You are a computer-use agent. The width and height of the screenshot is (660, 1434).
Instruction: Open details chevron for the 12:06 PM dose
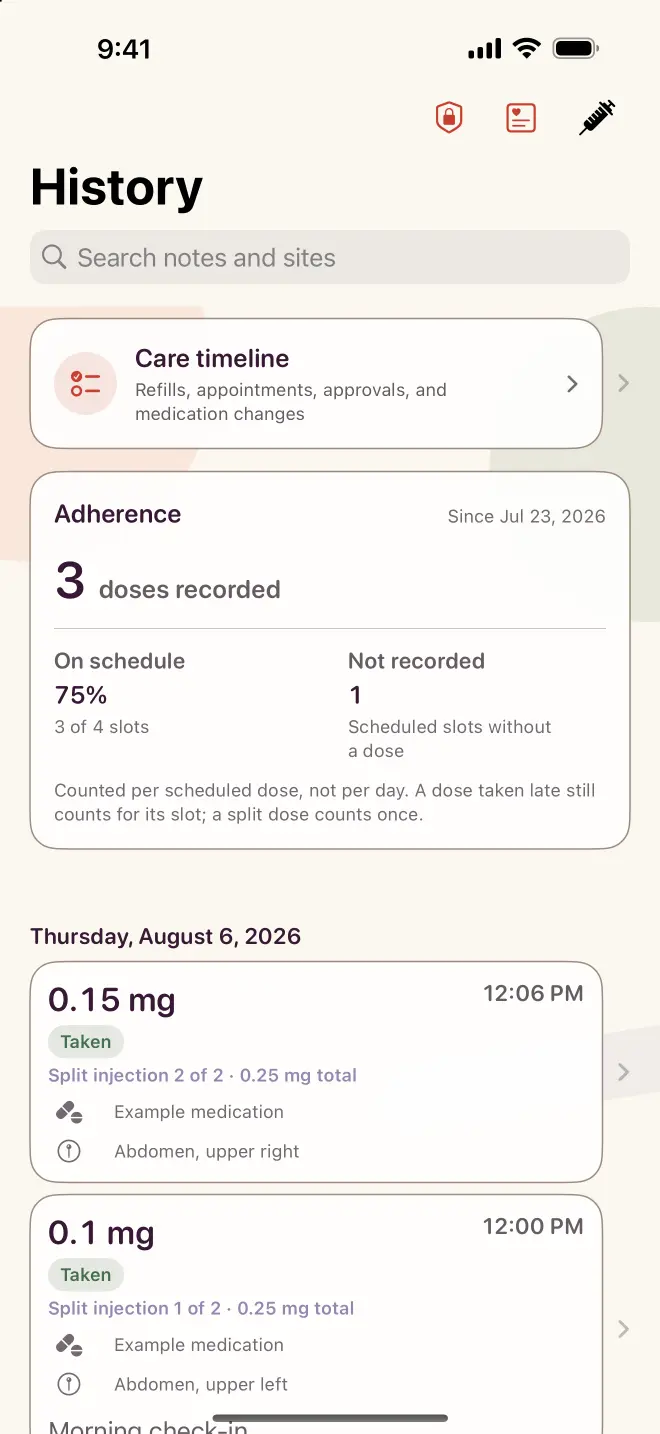[x=623, y=1072]
